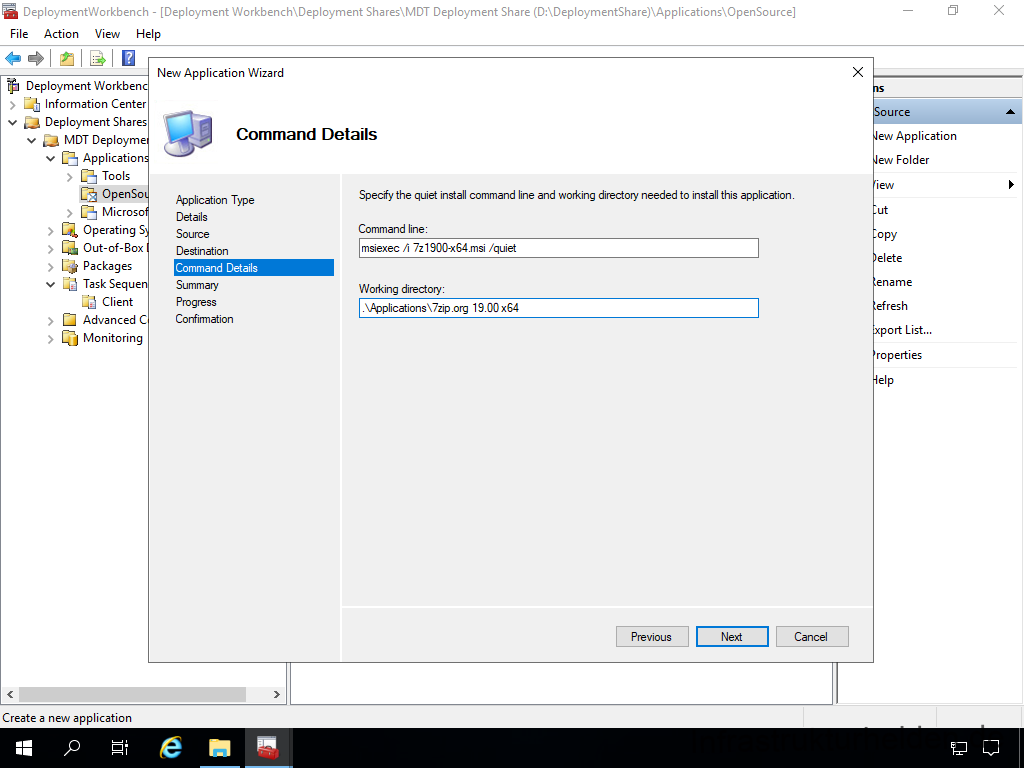Click the Back arrow toolbar icon

coord(13,58)
